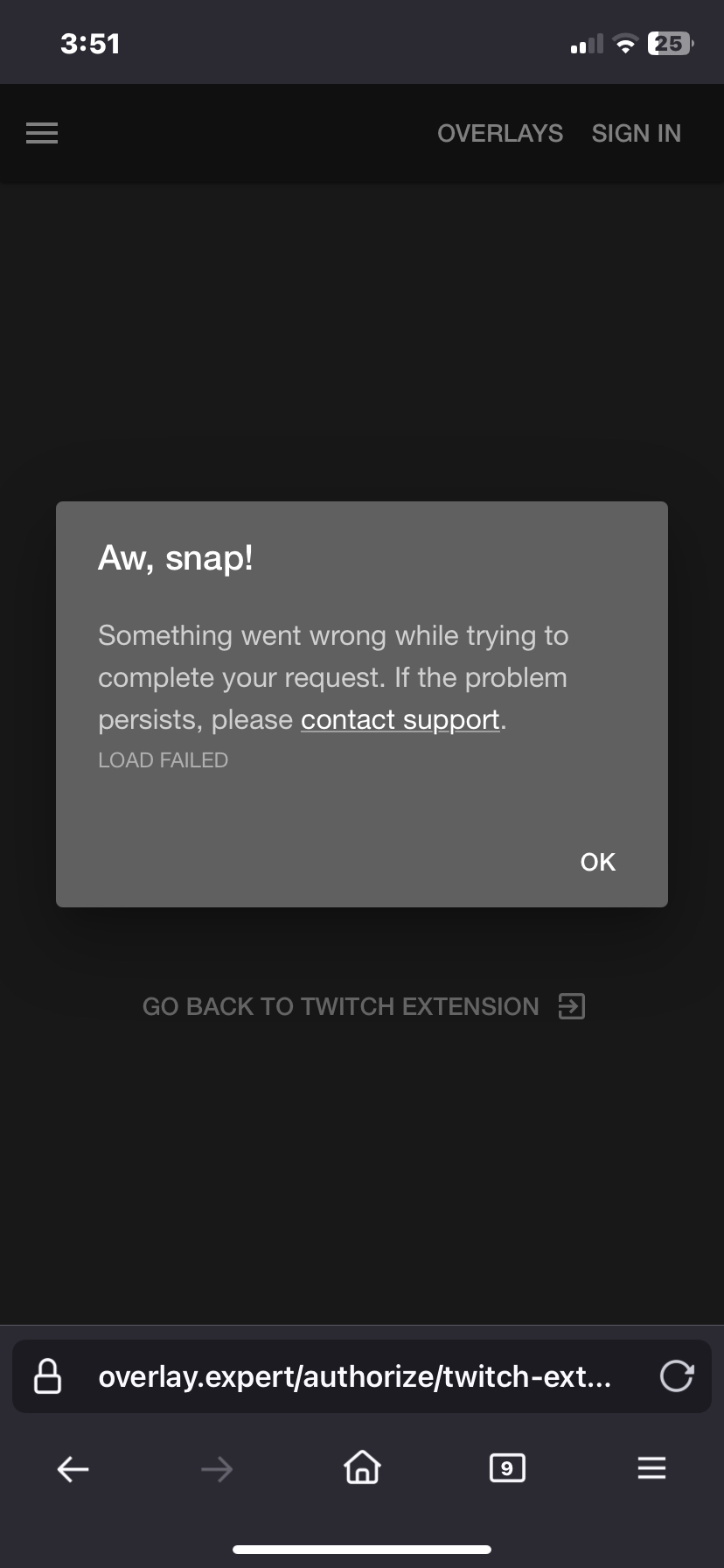The width and height of the screenshot is (724, 1568).
Task: Reload the page with the refresh icon
Action: (x=677, y=1376)
